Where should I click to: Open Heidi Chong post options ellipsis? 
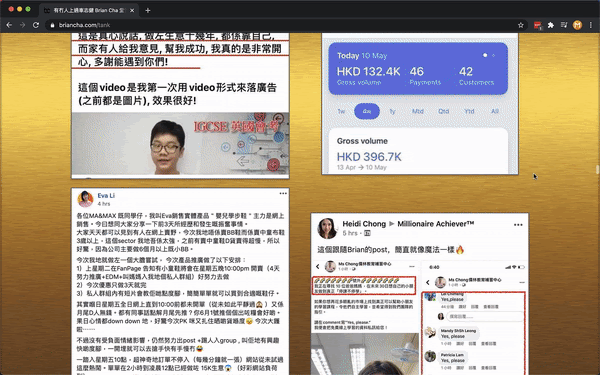click(518, 225)
